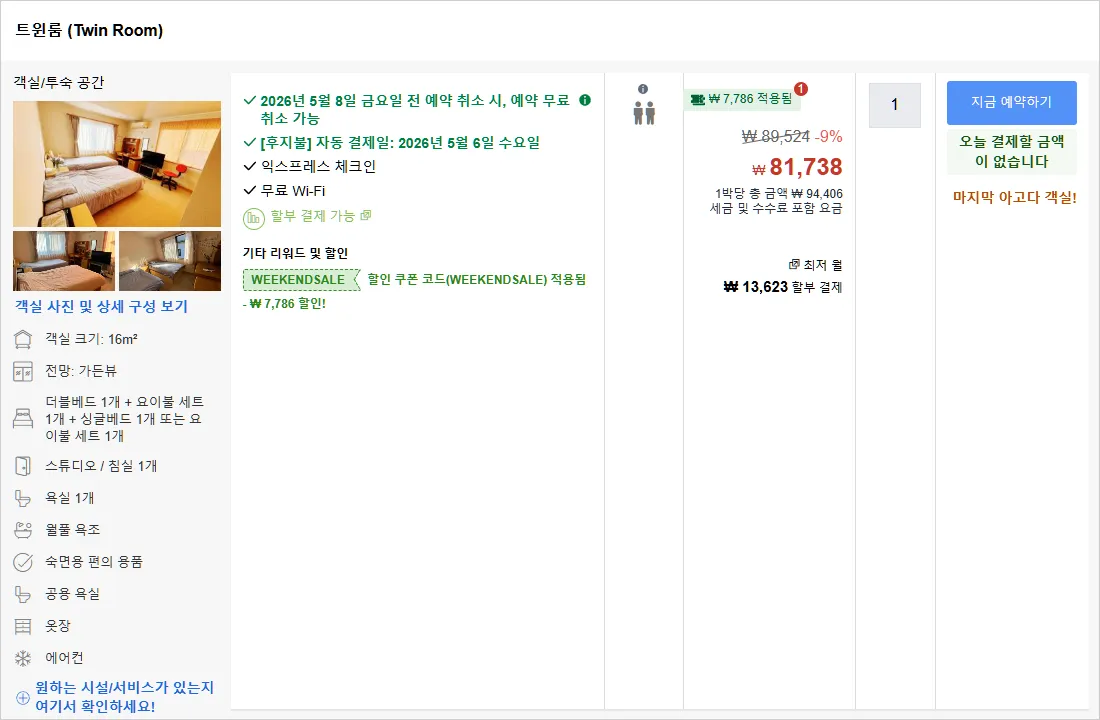This screenshot has width=1100, height=720.
Task: Click the bed icon beside 더블베드 description
Action: 23,419
